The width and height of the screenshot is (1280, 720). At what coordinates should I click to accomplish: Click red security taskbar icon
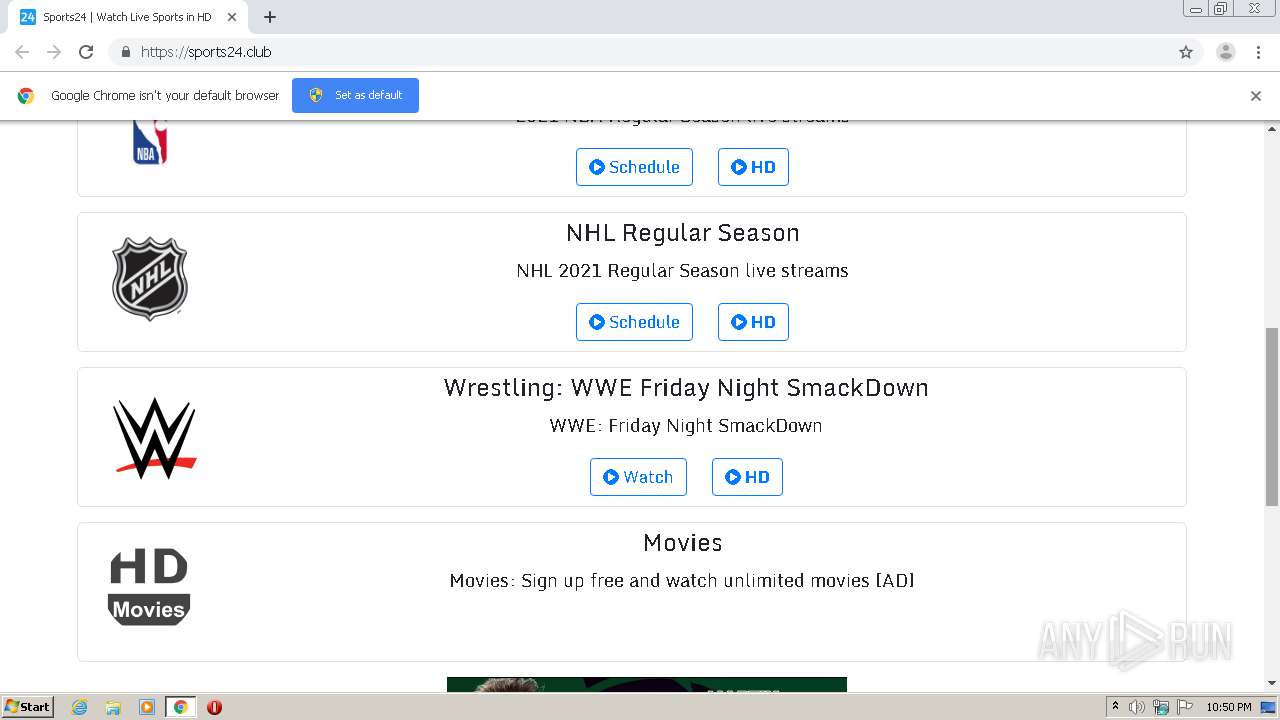(214, 707)
